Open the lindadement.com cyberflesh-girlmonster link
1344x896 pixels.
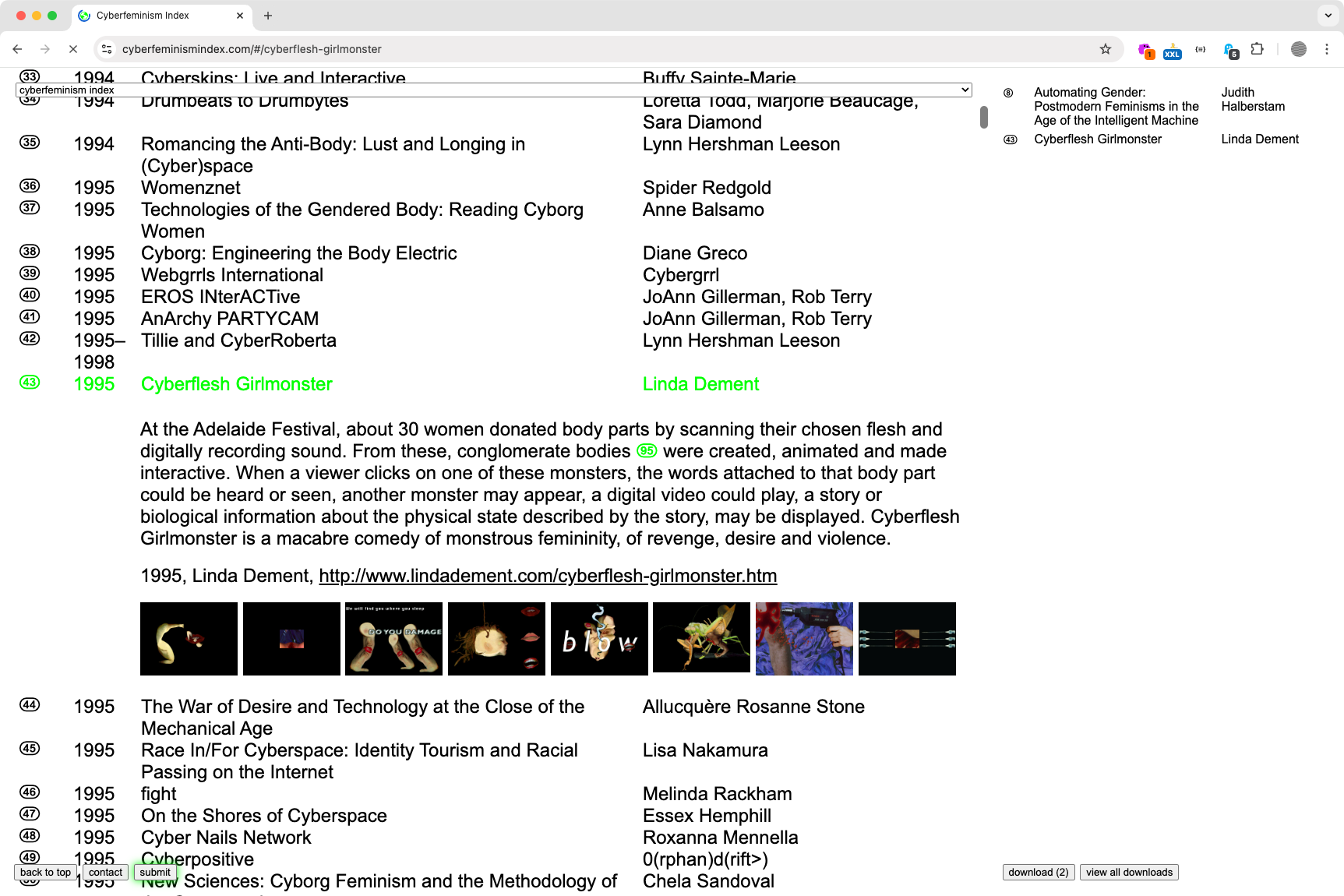pos(548,576)
